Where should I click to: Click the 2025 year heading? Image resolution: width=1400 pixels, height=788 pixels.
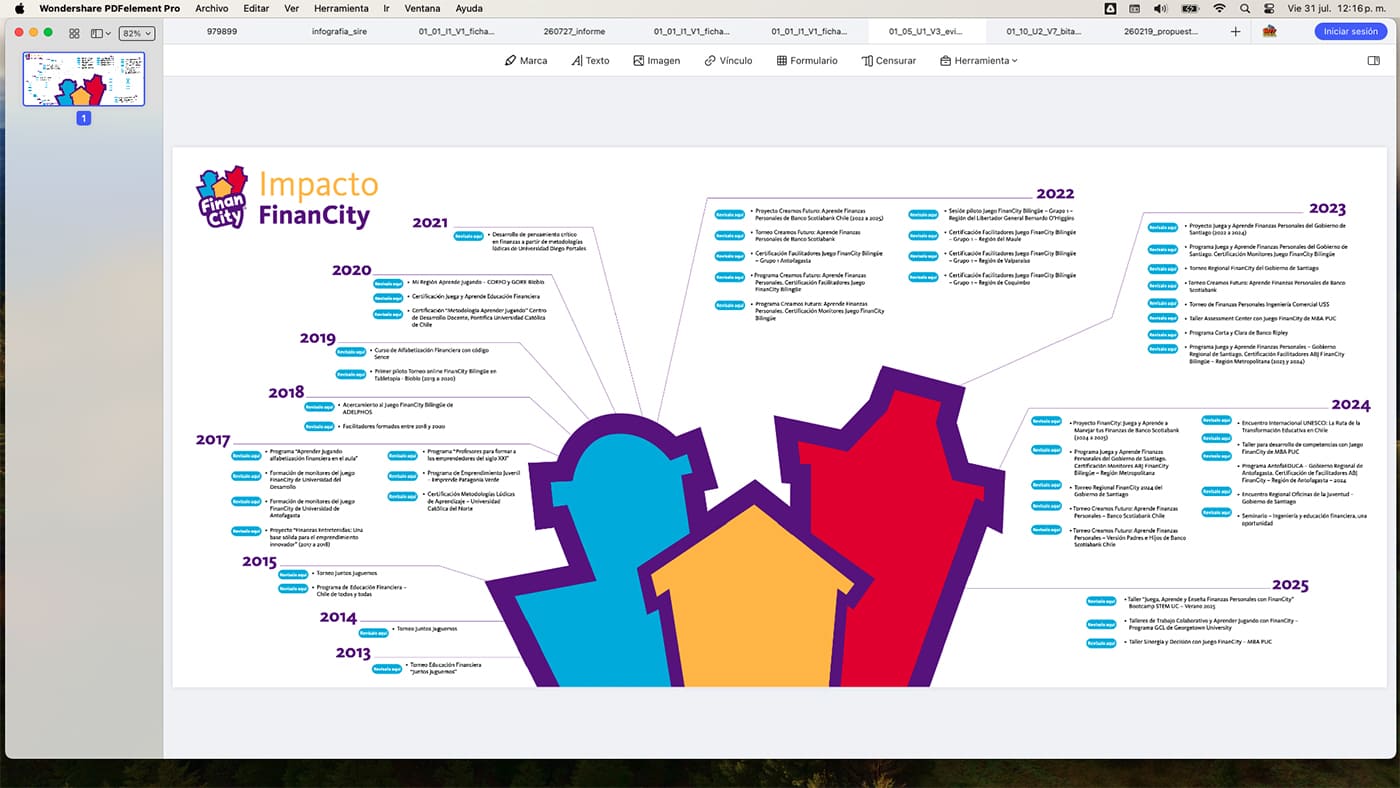(1290, 585)
